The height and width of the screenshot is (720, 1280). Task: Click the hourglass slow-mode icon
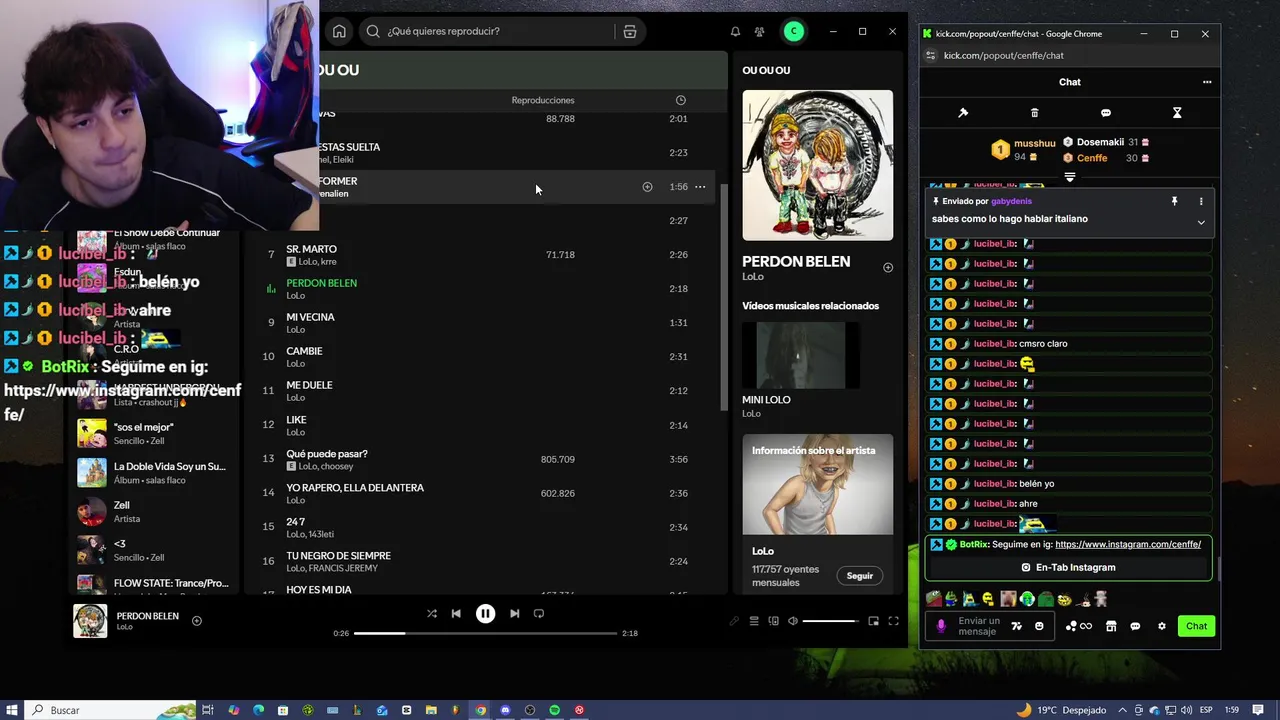[x=1177, y=113]
